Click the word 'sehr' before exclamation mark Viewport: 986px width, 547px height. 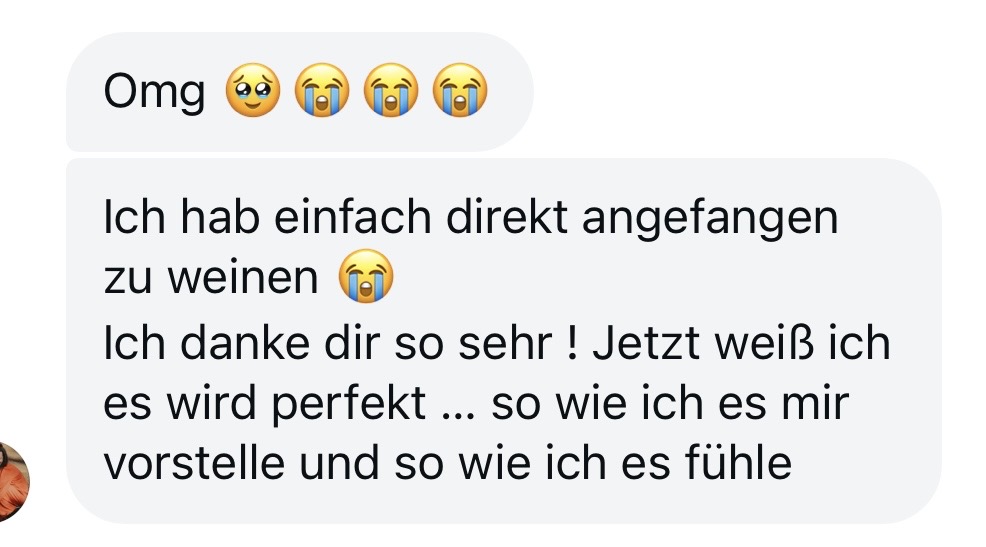point(521,342)
